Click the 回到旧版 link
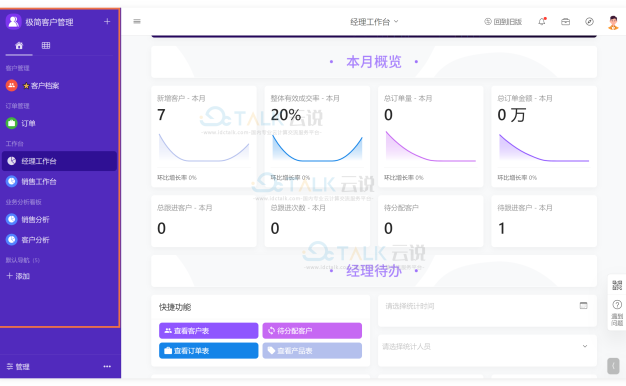 (503, 22)
